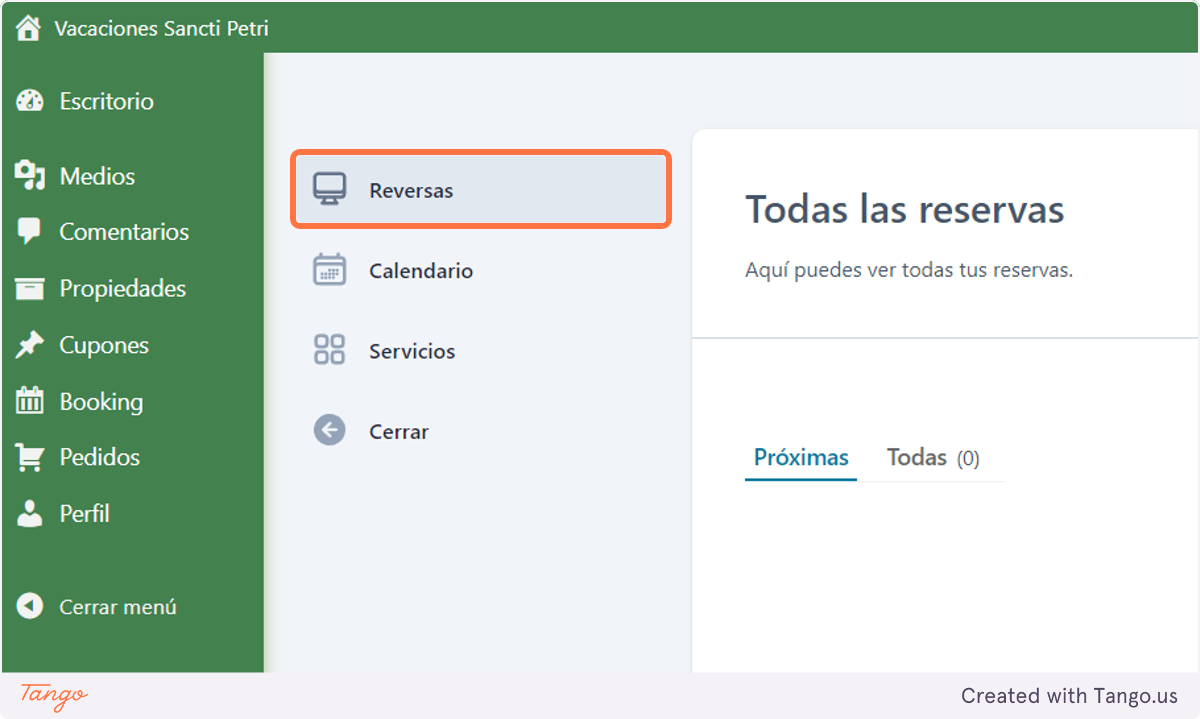Click the Cupones pushpin icon
This screenshot has height=719, width=1200.
point(30,345)
